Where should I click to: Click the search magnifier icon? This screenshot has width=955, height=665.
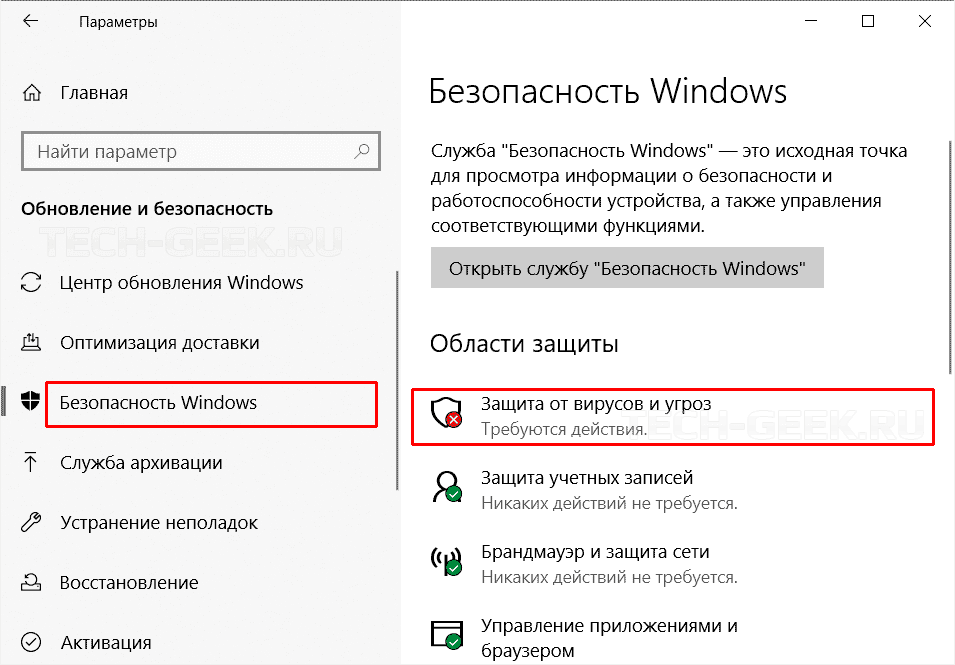tap(361, 152)
